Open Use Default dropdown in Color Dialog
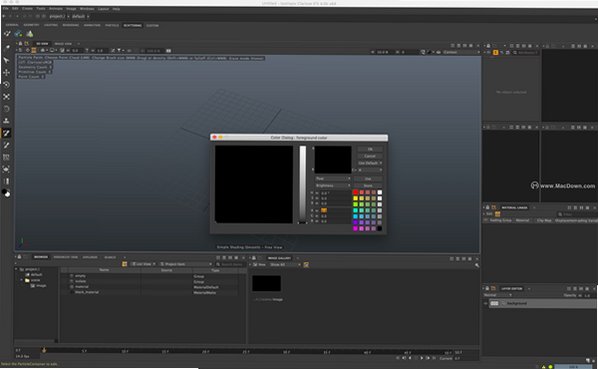The width and height of the screenshot is (598, 369). click(370, 163)
